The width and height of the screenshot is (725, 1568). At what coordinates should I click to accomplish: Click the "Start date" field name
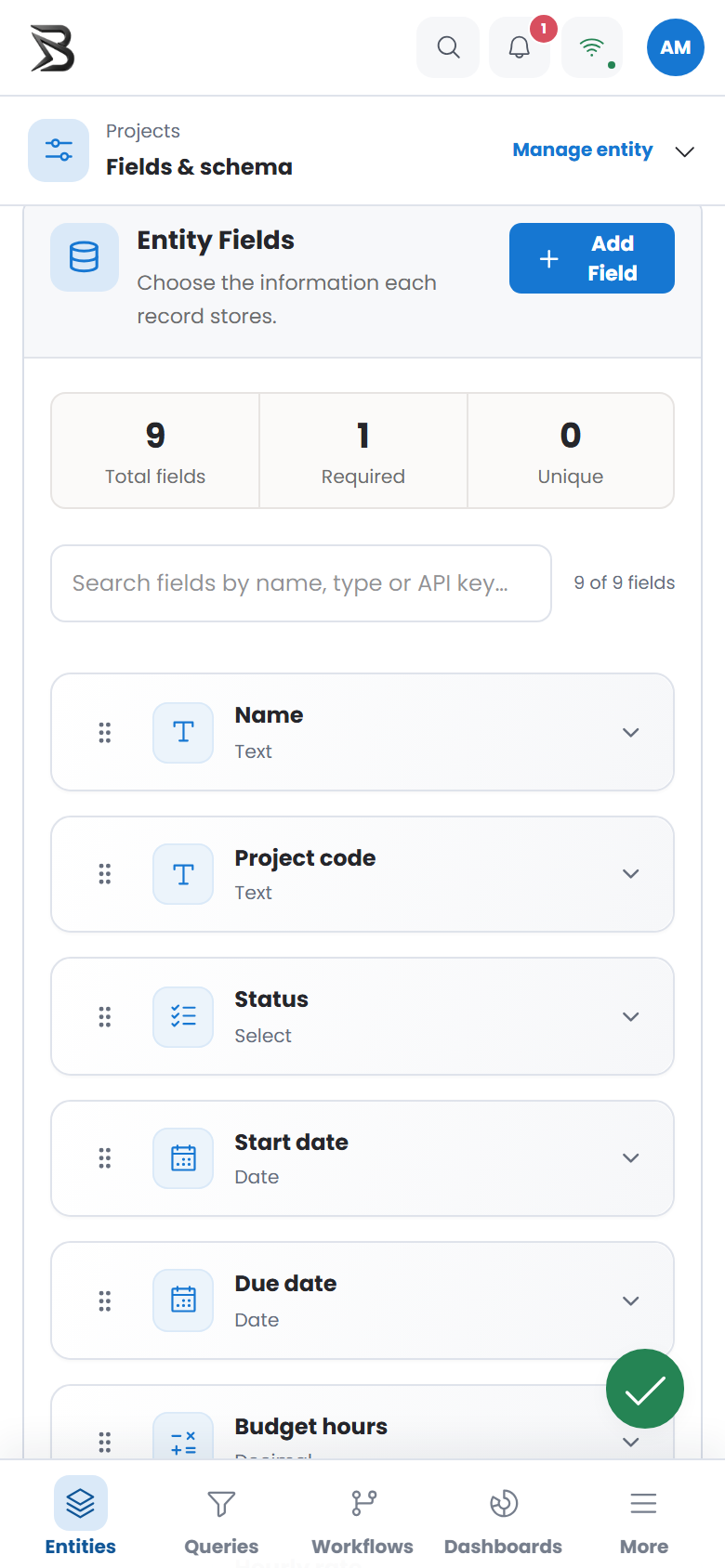(291, 1143)
